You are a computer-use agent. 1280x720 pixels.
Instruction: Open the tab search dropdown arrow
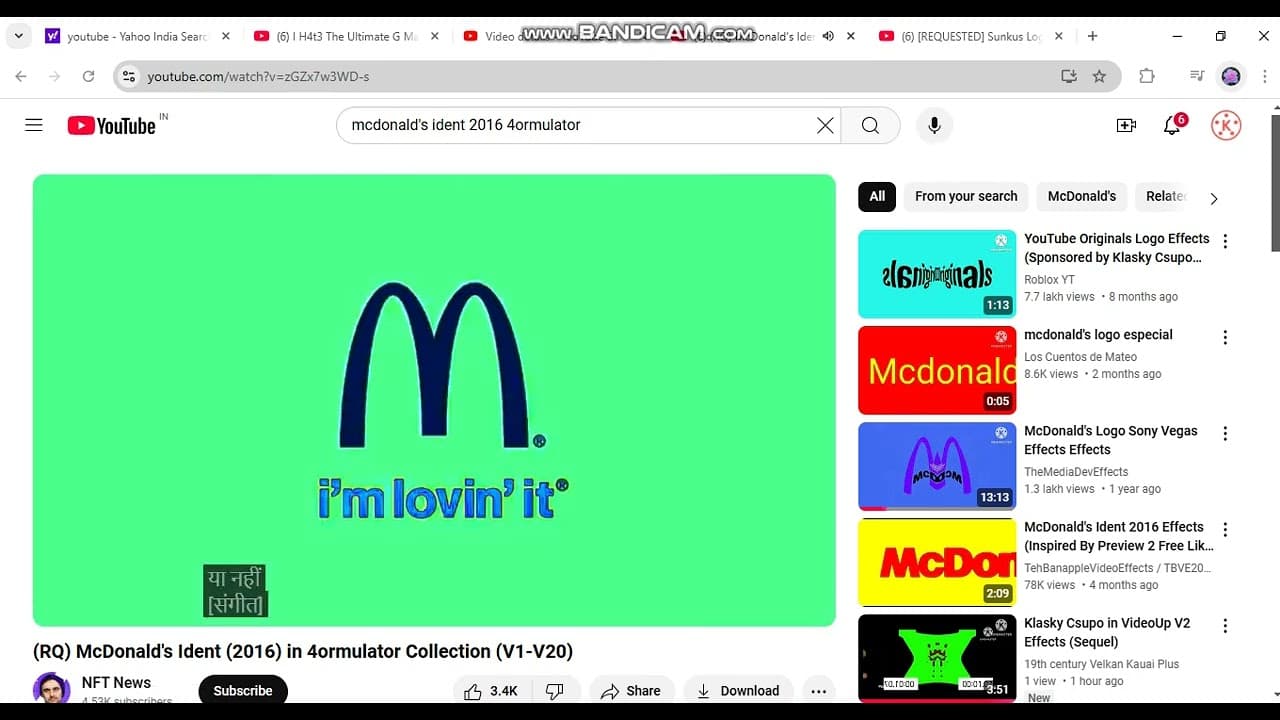[x=18, y=36]
